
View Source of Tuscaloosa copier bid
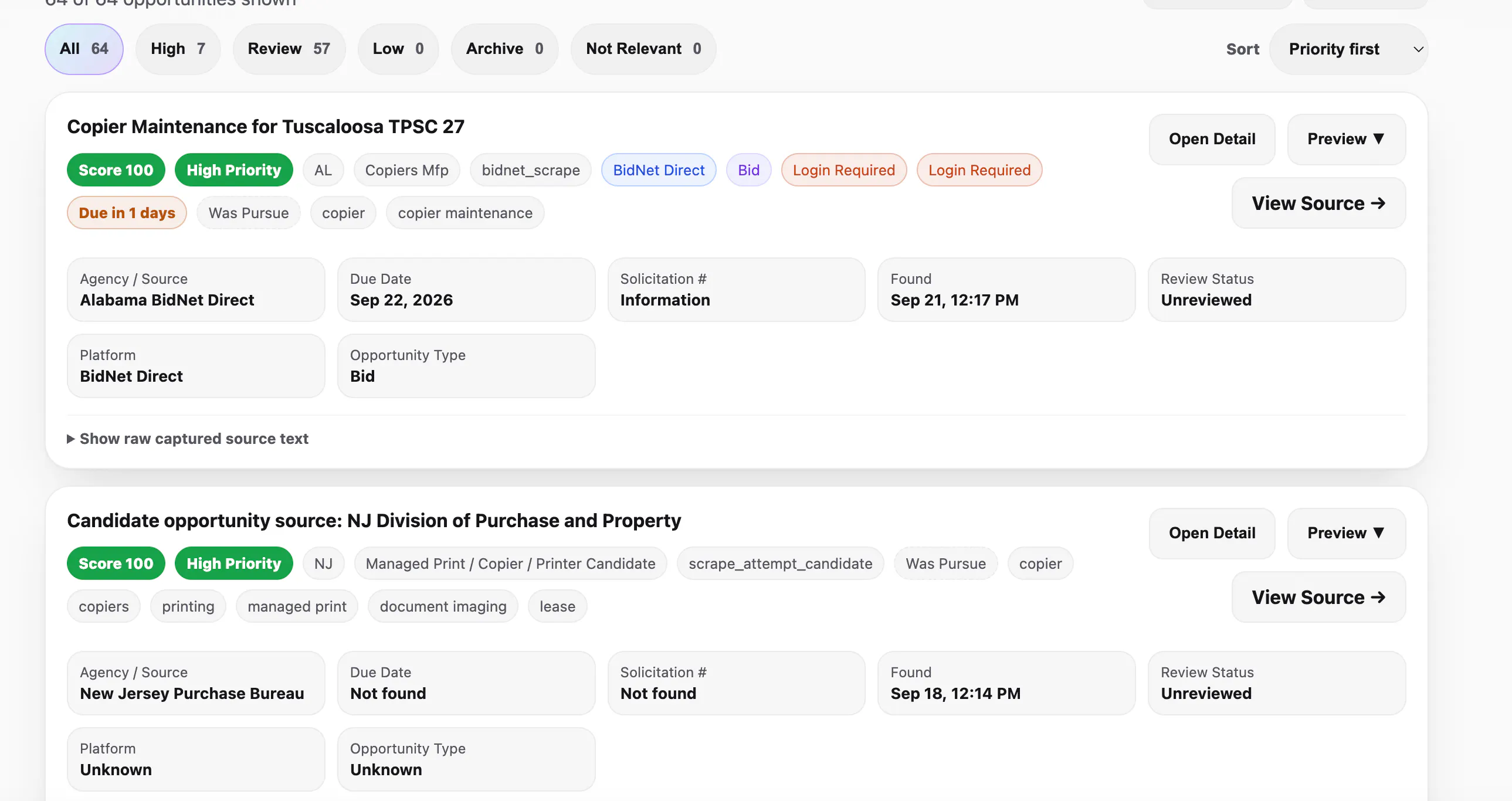point(1318,203)
